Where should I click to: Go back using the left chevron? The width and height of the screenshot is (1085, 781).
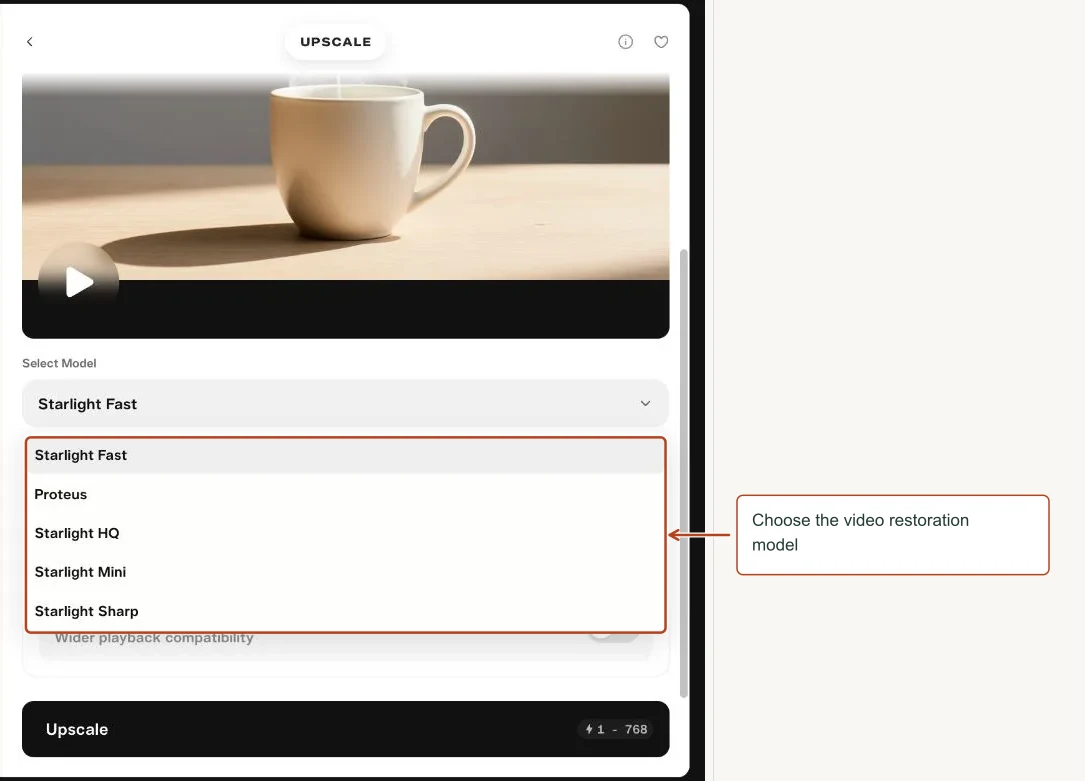(30, 42)
